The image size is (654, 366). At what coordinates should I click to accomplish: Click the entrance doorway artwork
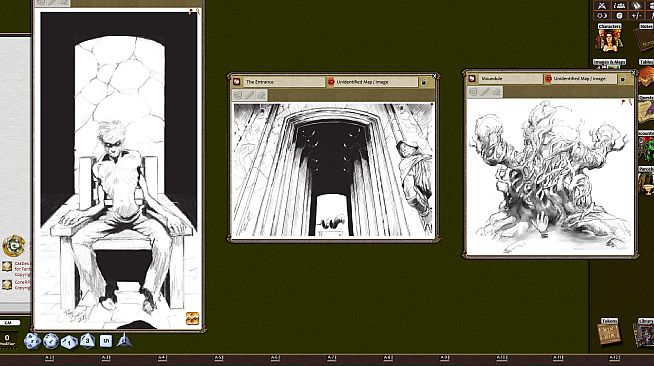pyautogui.click(x=333, y=170)
